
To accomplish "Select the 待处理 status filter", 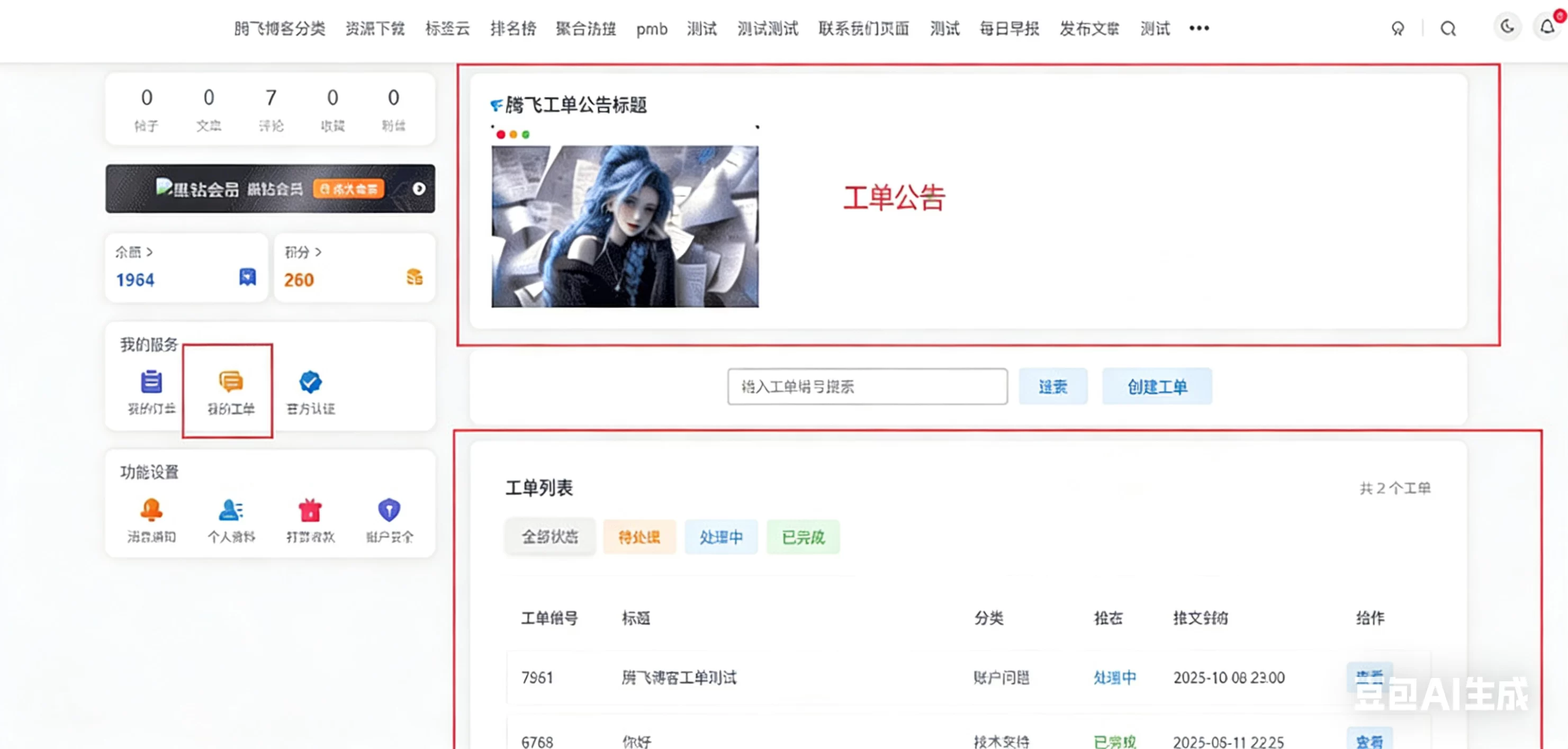I will [x=638, y=537].
